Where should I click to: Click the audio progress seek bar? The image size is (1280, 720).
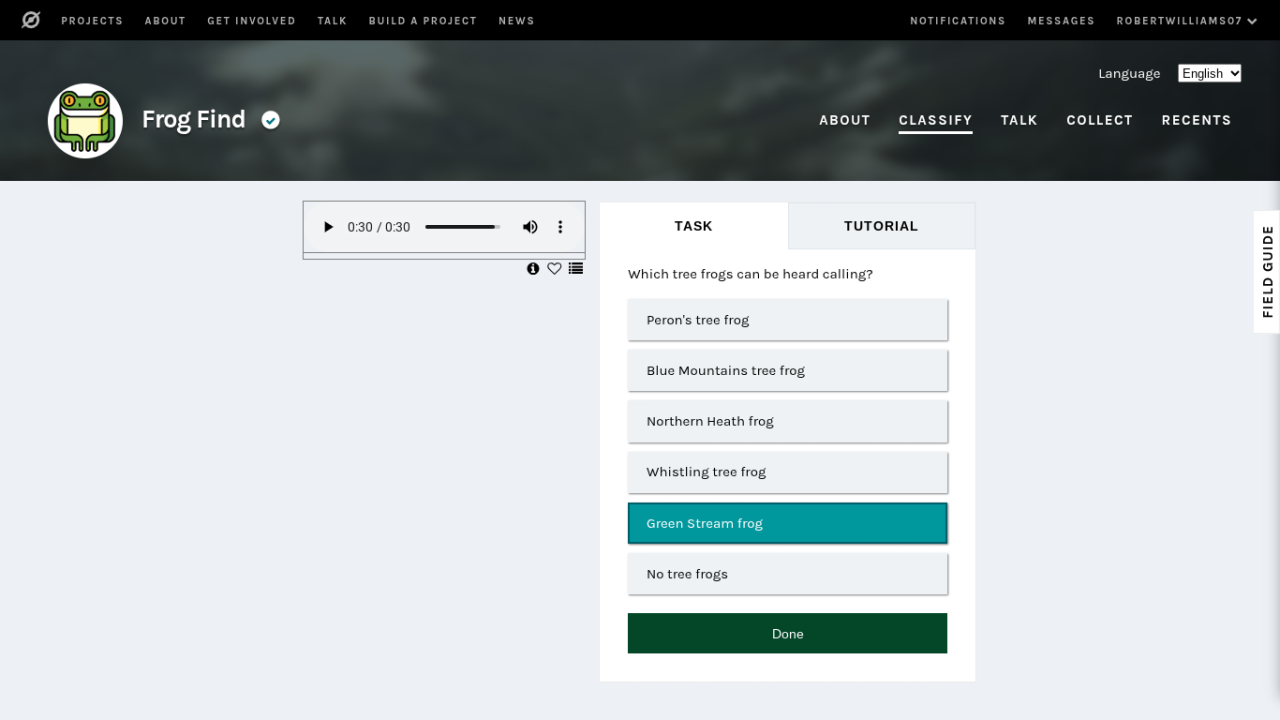[461, 227]
